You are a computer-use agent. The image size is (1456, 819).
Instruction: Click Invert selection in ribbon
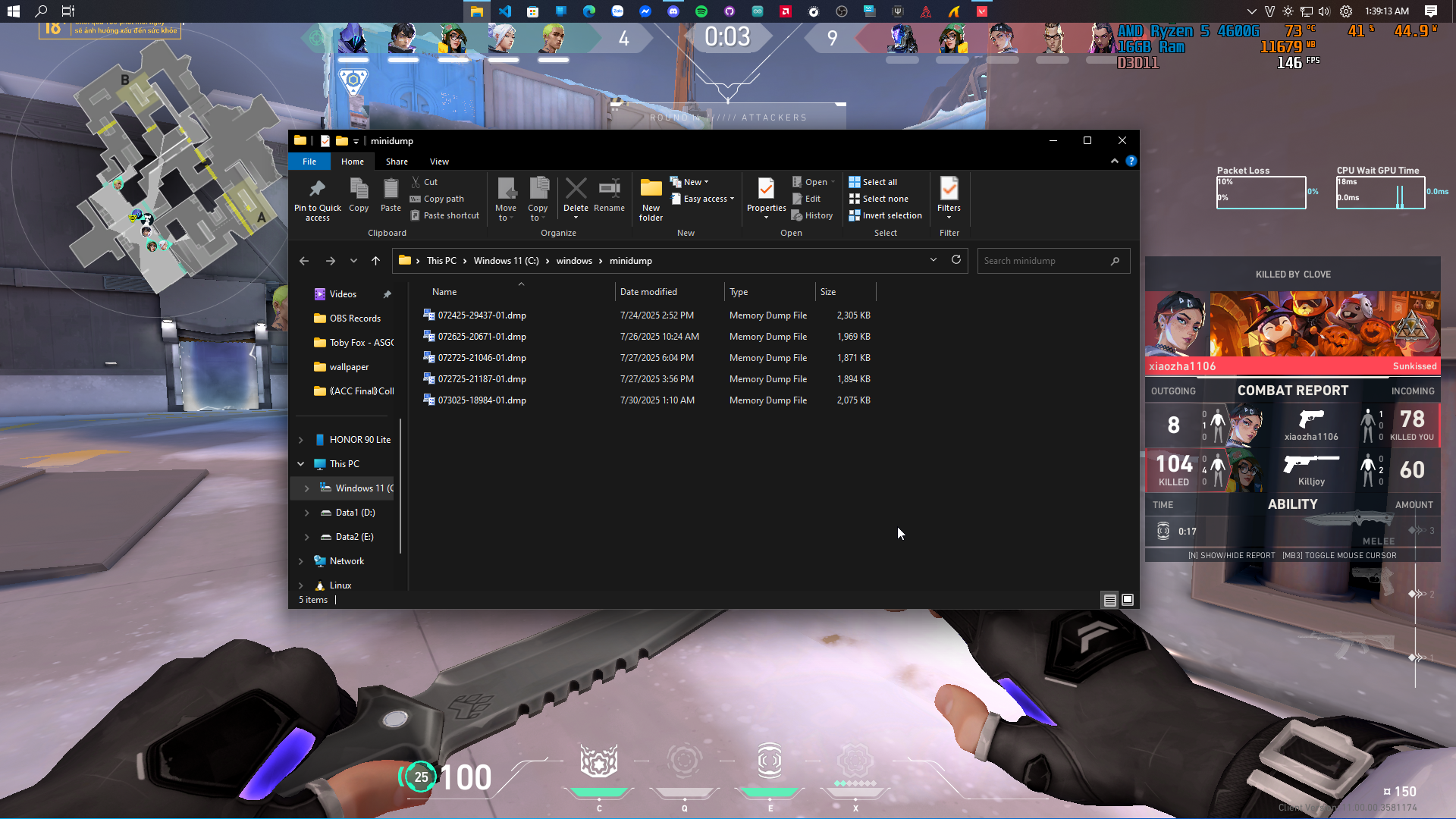click(x=885, y=215)
